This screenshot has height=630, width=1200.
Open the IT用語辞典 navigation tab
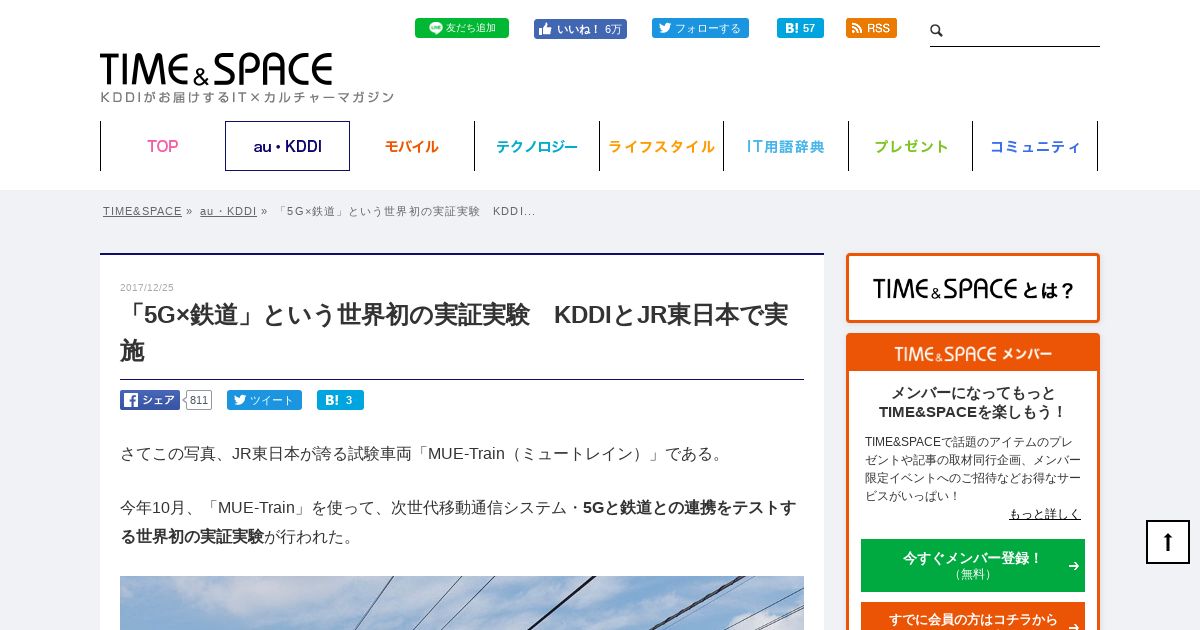(786, 146)
